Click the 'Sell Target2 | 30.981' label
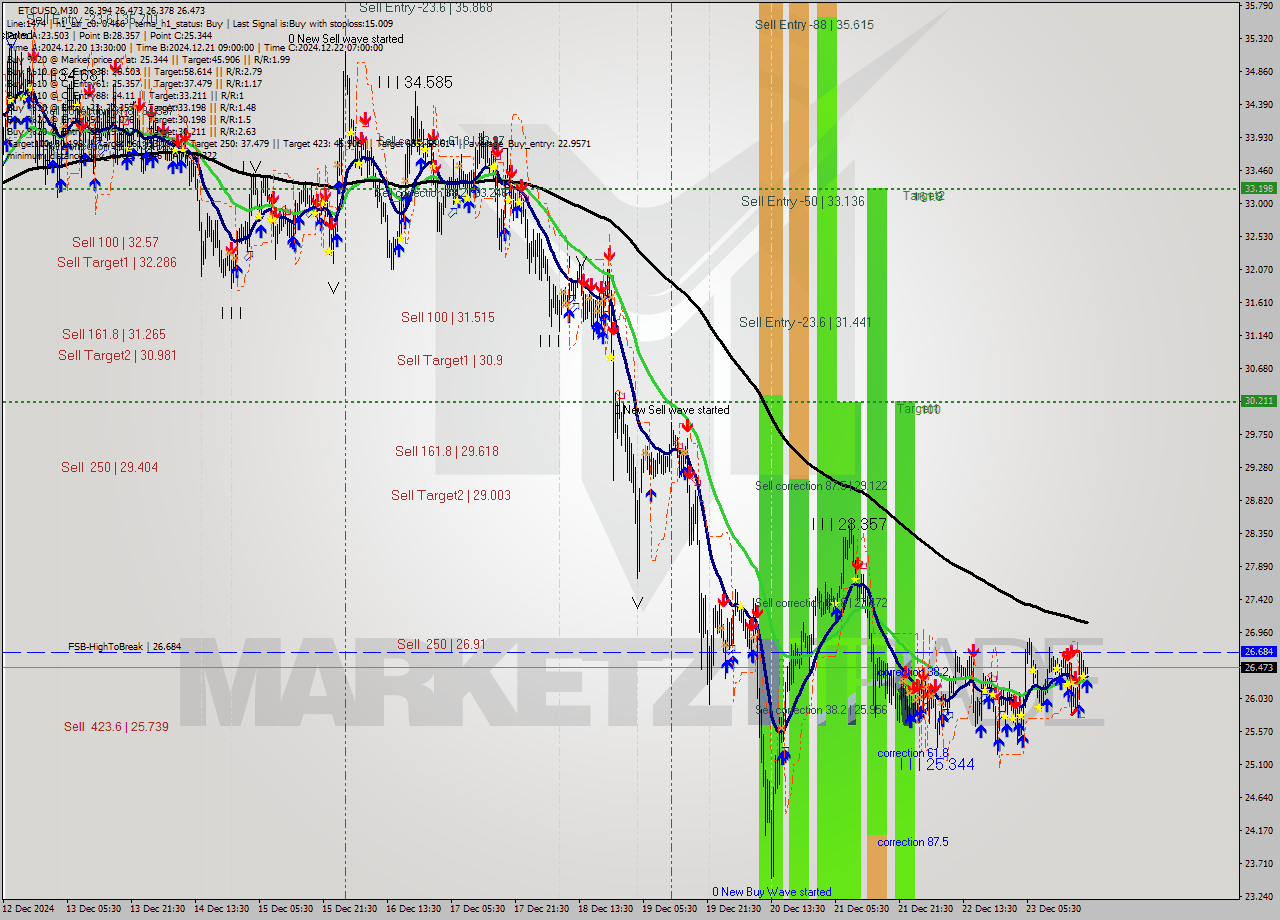Screen dimensions: 1280x920 pyautogui.click(x=117, y=355)
